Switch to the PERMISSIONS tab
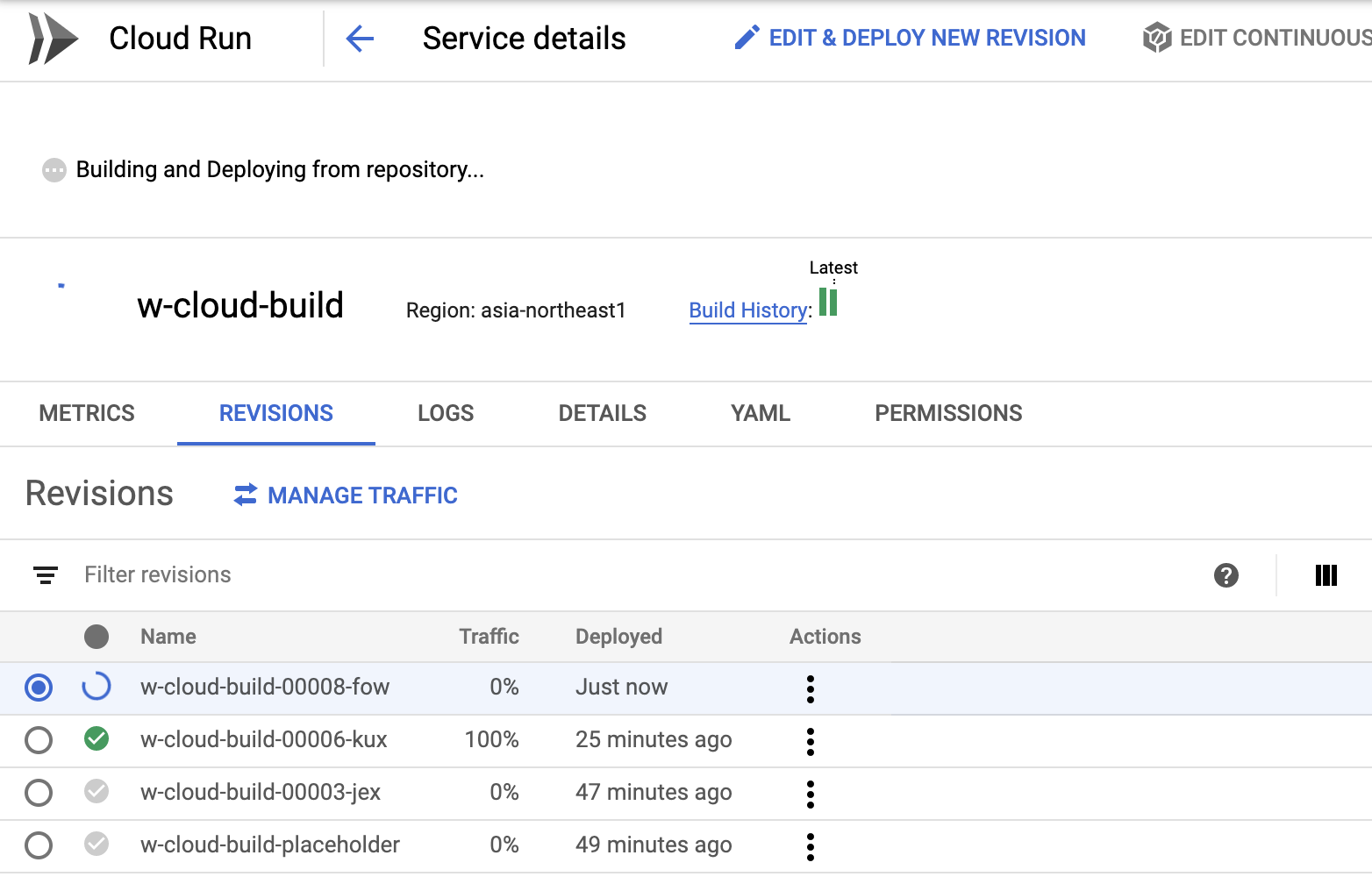Screen dimensions: 1372x891 pos(948,413)
